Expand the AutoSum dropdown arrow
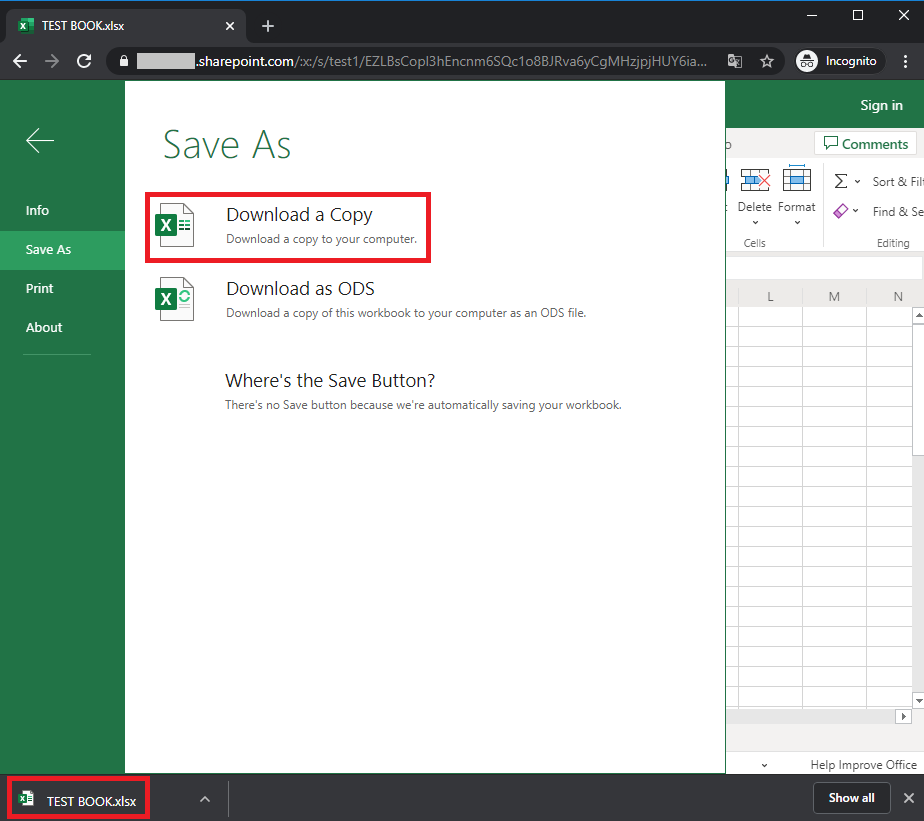The width and height of the screenshot is (924, 821). (x=857, y=182)
